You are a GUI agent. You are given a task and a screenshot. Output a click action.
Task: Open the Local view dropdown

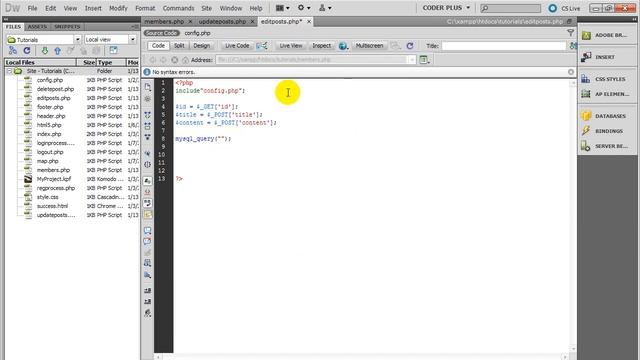click(133, 40)
